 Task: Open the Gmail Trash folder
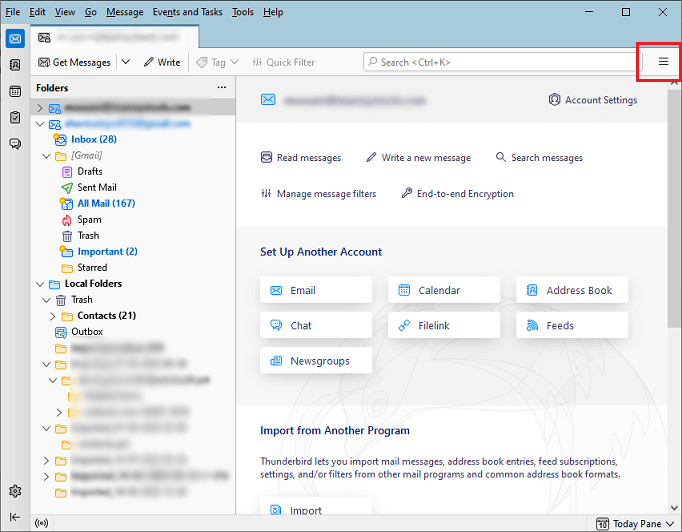(x=88, y=236)
